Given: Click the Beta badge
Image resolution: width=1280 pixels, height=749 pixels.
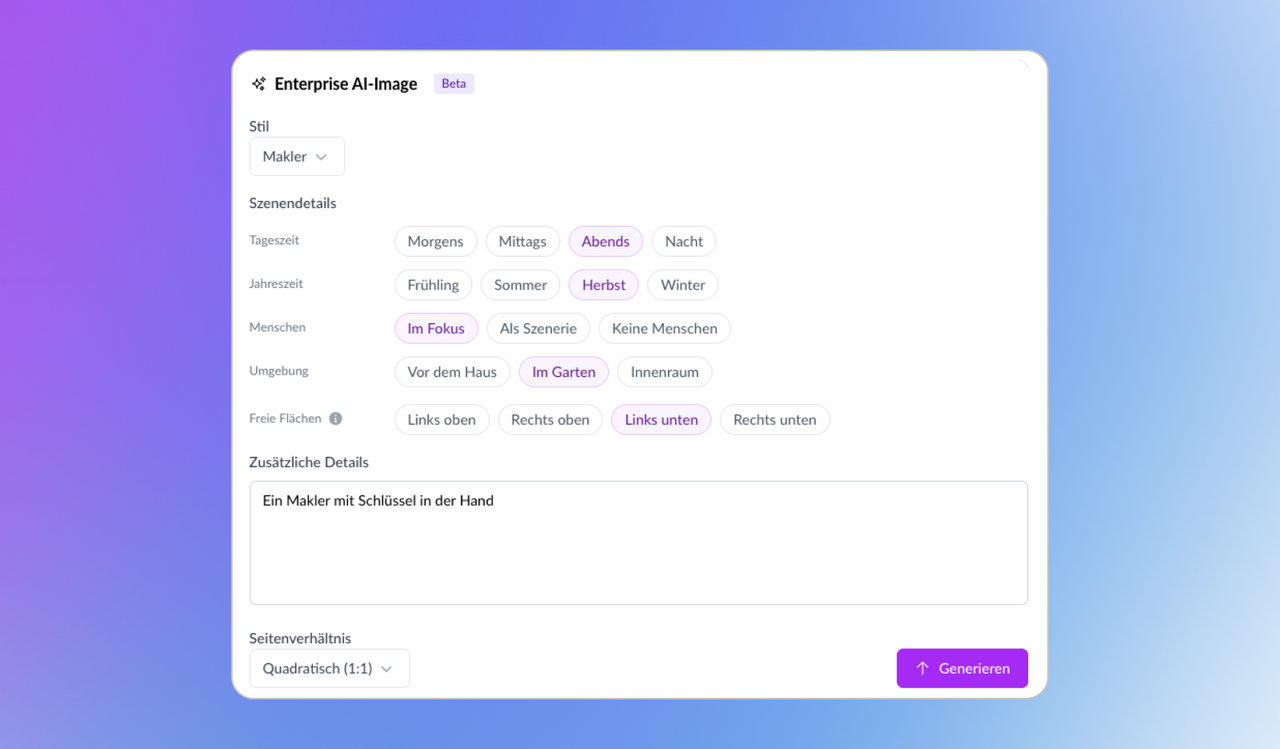Looking at the screenshot, I should [x=454, y=84].
